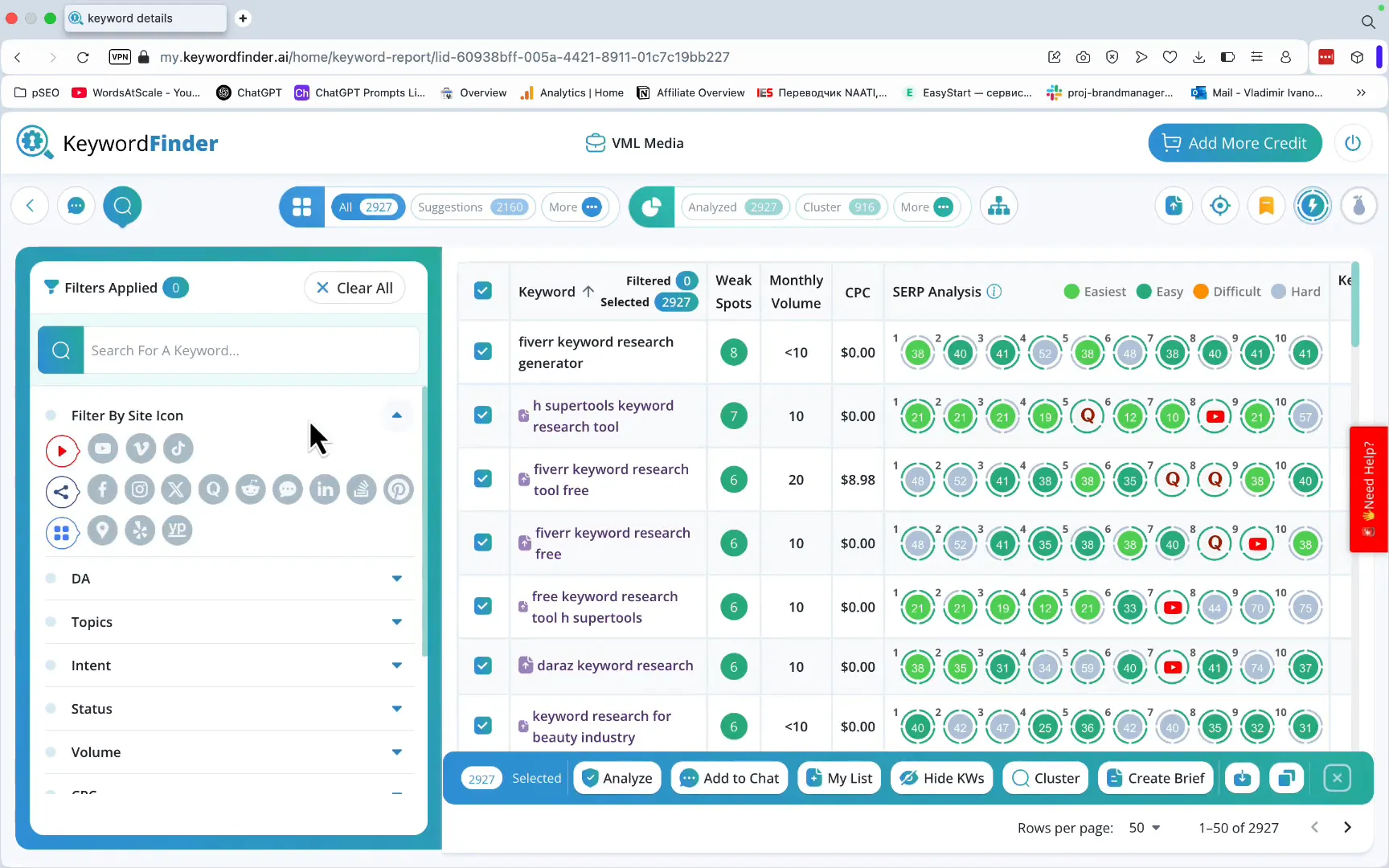Select the Yellow Pages site icon filter
This screenshot has height=868, width=1389.
pos(178,530)
